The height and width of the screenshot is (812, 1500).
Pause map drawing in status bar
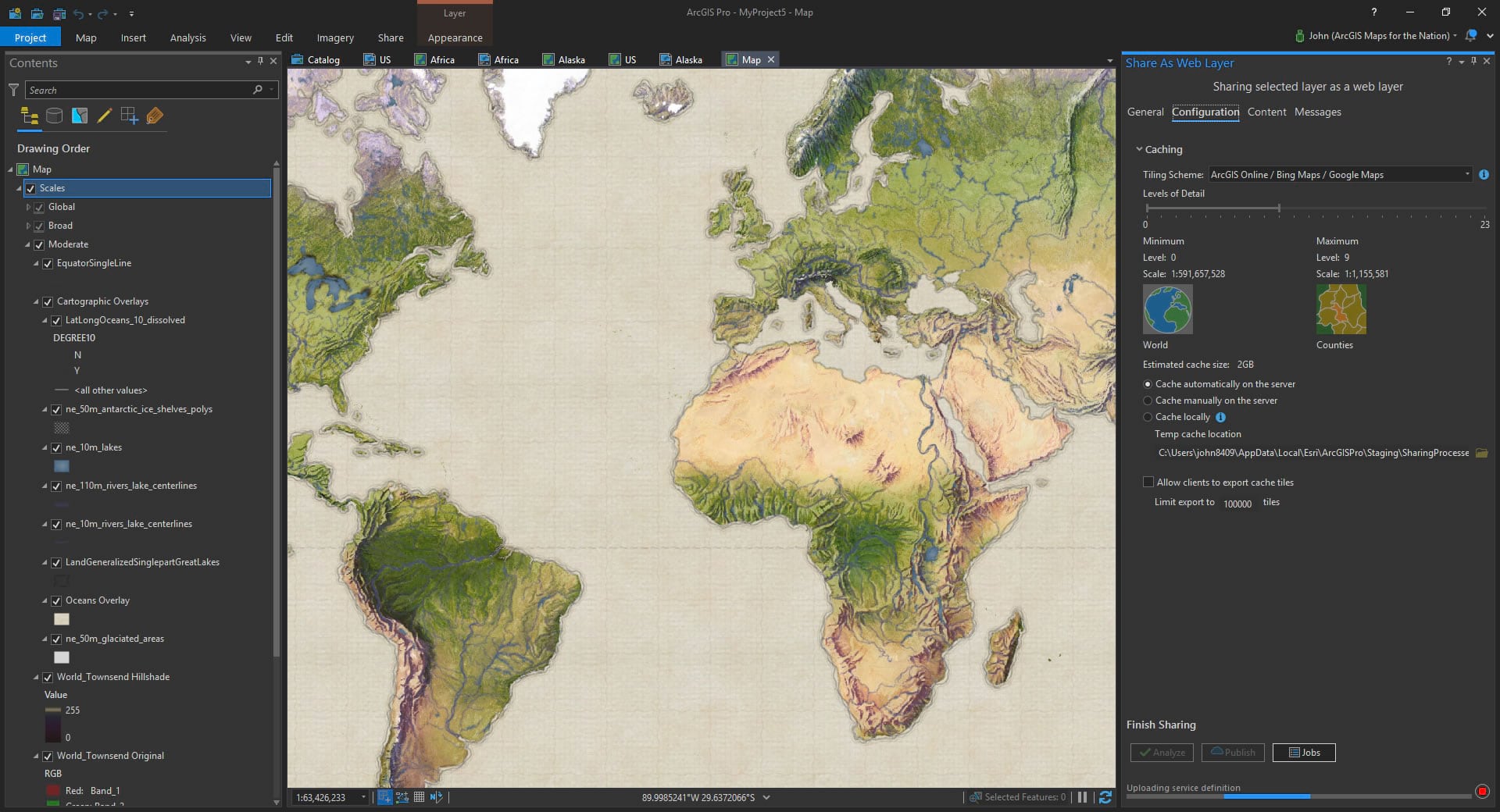1082,797
